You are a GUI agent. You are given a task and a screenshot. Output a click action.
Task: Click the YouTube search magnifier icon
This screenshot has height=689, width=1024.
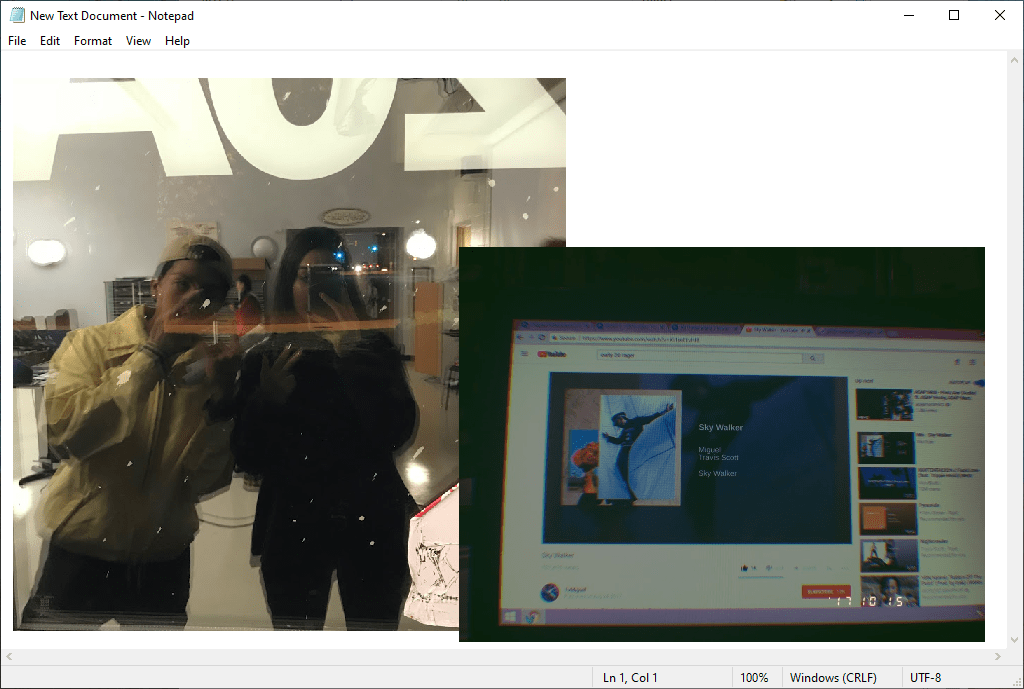click(x=813, y=358)
